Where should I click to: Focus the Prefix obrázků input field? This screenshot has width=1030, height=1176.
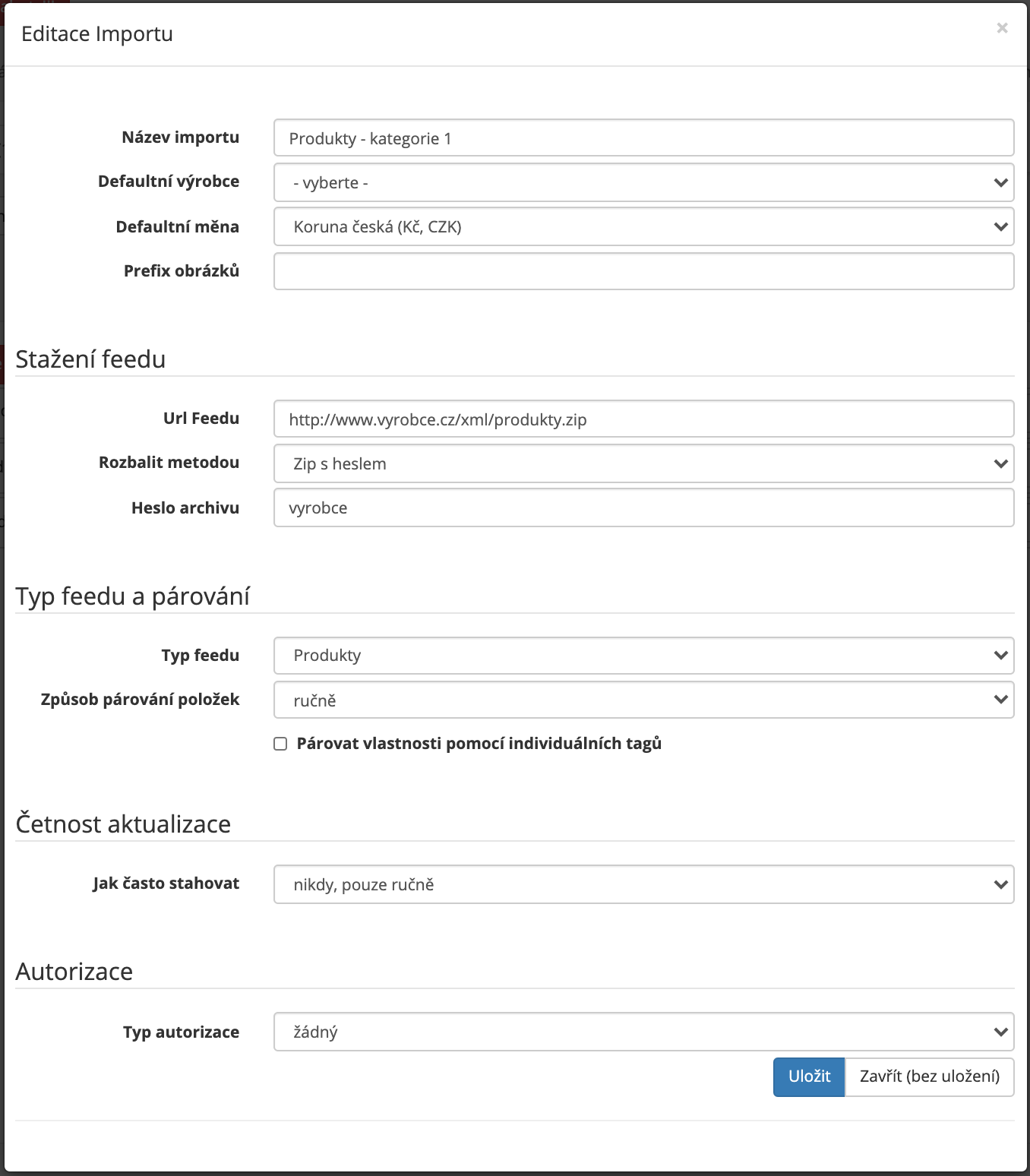coord(643,271)
